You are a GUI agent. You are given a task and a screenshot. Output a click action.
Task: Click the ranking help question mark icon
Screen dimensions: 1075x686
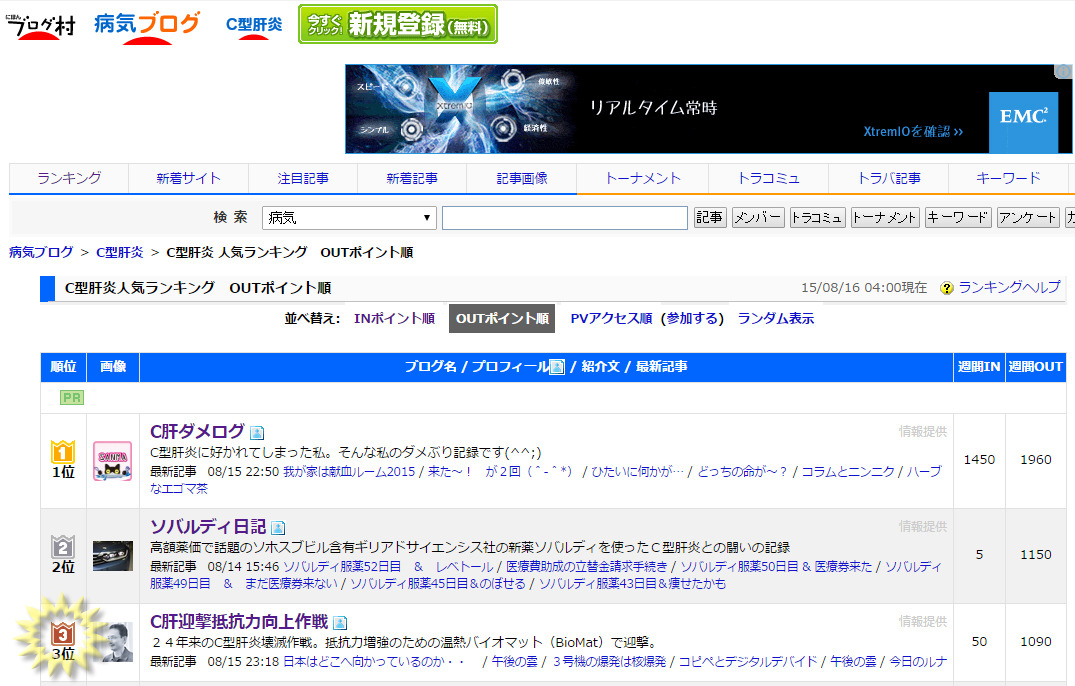coord(947,288)
